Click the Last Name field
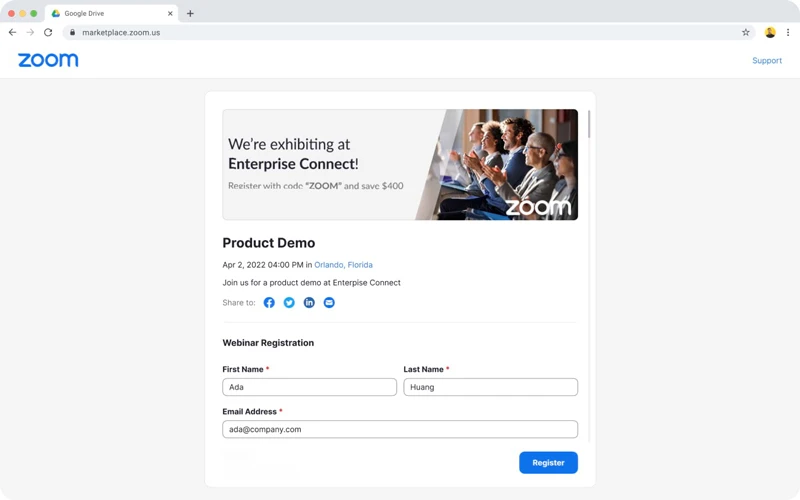Image resolution: width=800 pixels, height=500 pixels. 490,387
